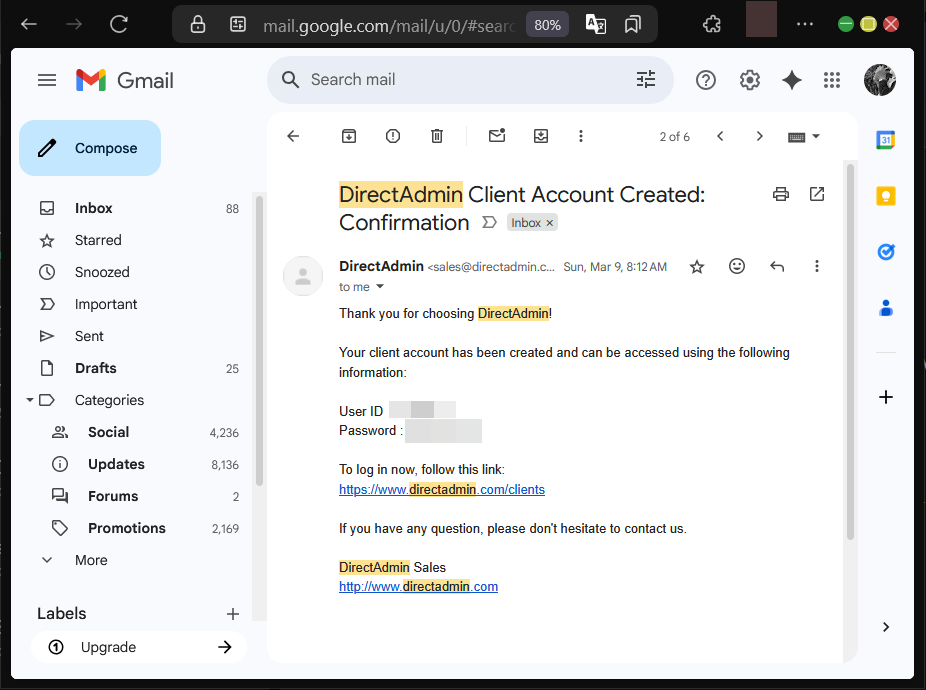Open Google account avatar menu
926x690 pixels.
tap(879, 80)
